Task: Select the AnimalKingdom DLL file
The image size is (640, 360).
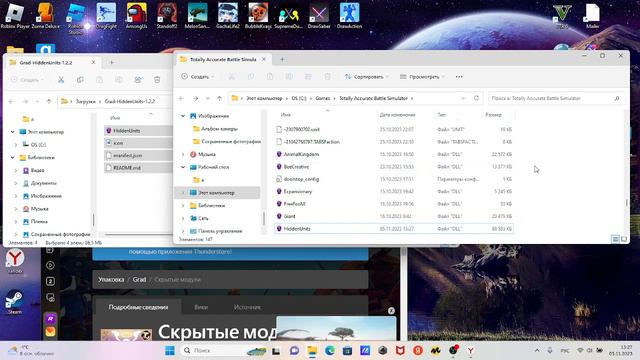Action: pos(394,154)
